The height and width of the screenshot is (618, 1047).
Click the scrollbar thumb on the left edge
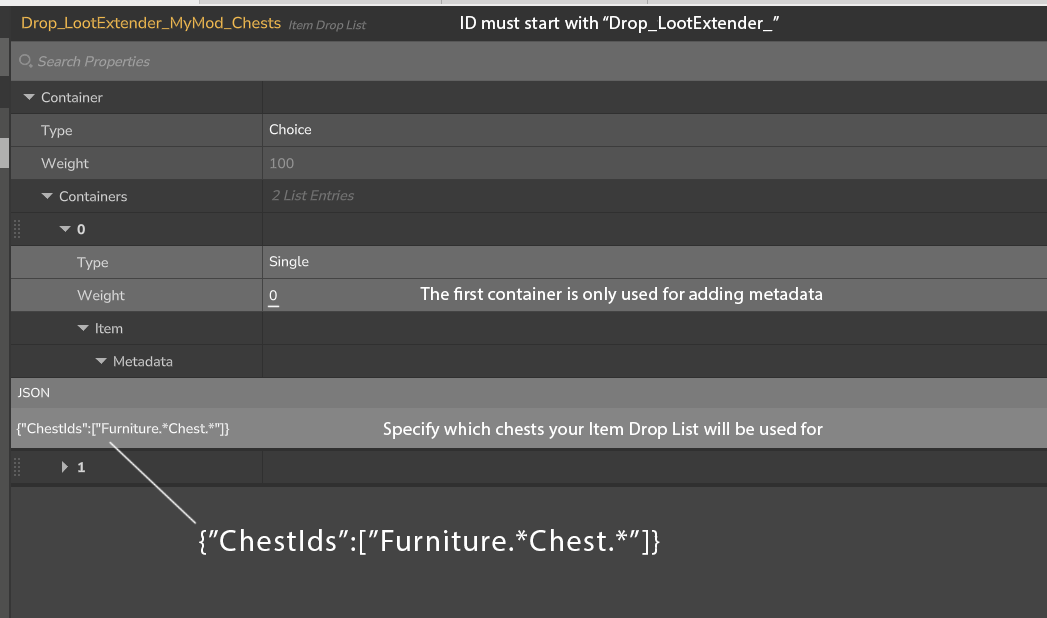click(4, 152)
